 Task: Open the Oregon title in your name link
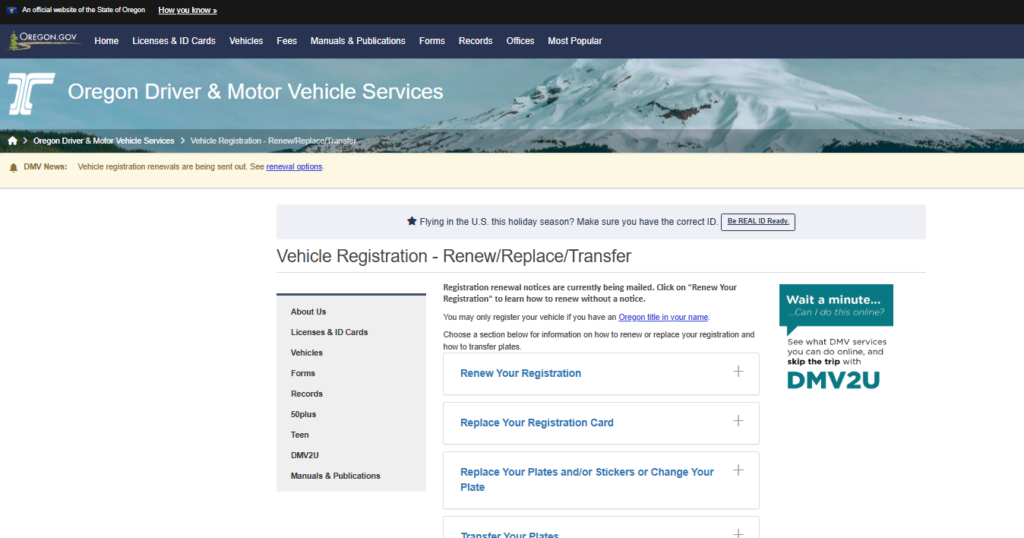pyautogui.click(x=663, y=317)
